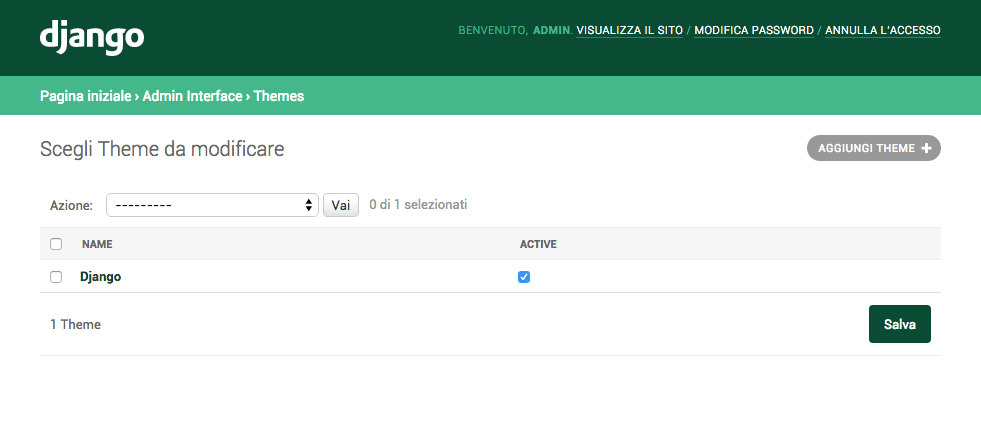Open the Django theme entry
This screenshot has width=981, height=440.
[x=101, y=277]
